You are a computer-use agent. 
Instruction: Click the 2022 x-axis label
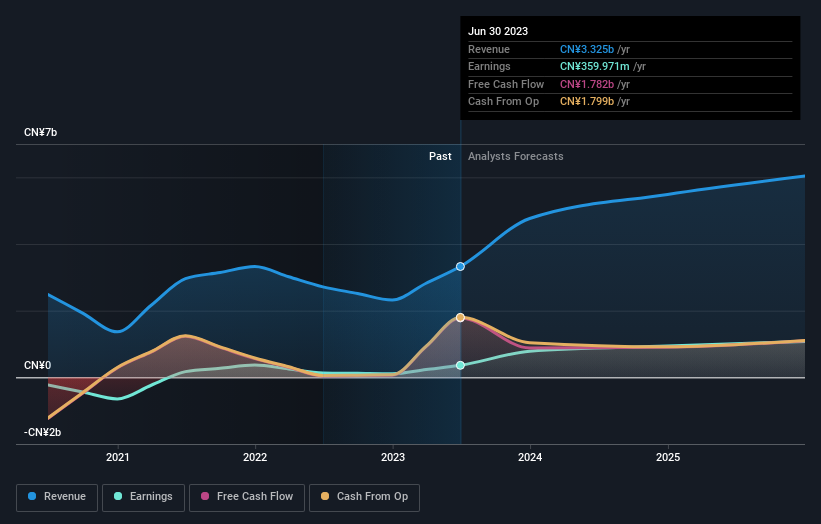pyautogui.click(x=255, y=457)
